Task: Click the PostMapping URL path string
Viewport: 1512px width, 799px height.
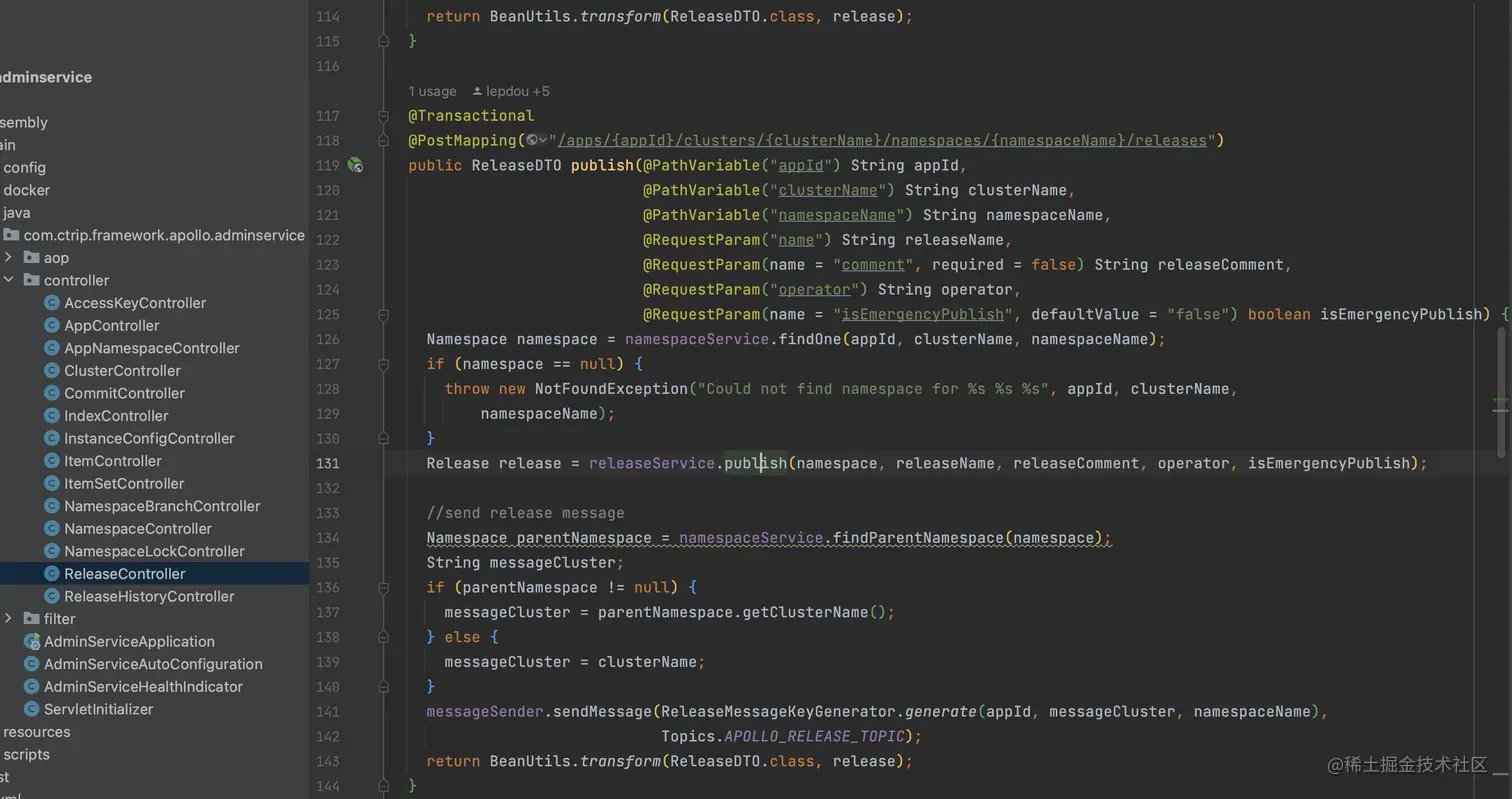Action: coord(883,140)
